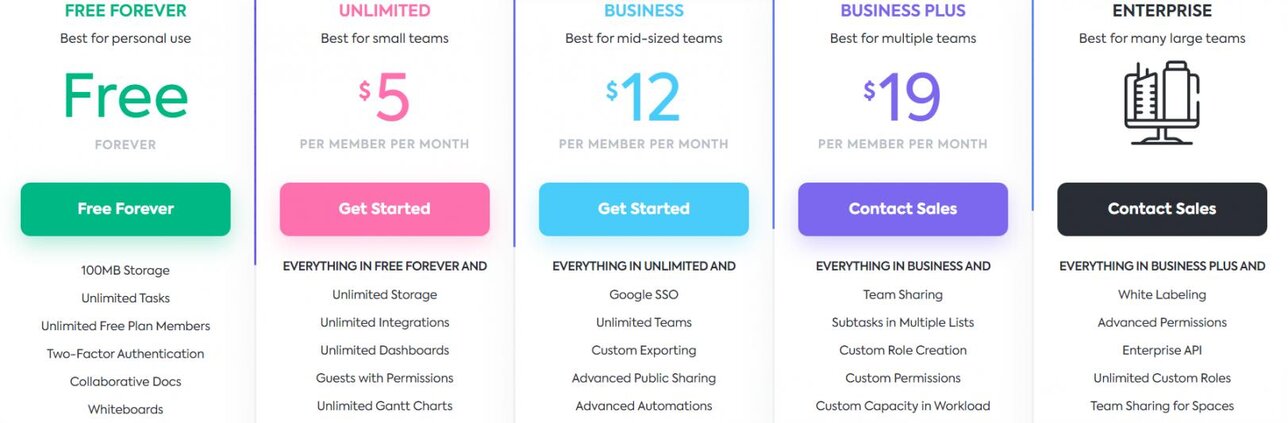Screen dimensions: 1288x423
Task: Select the BUSINESS plan heading
Action: (x=643, y=11)
